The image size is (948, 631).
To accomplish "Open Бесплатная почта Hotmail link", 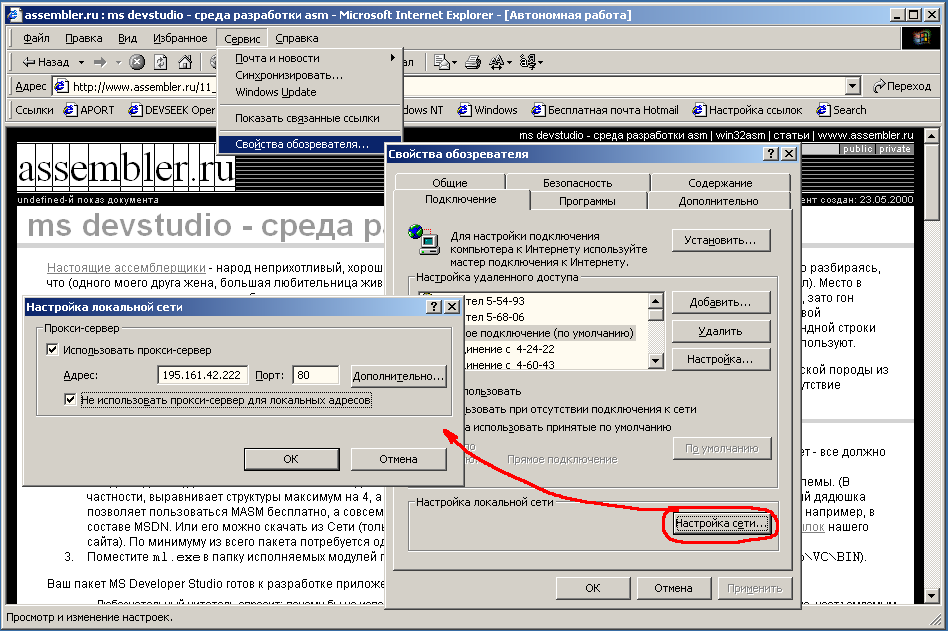I will [605, 110].
